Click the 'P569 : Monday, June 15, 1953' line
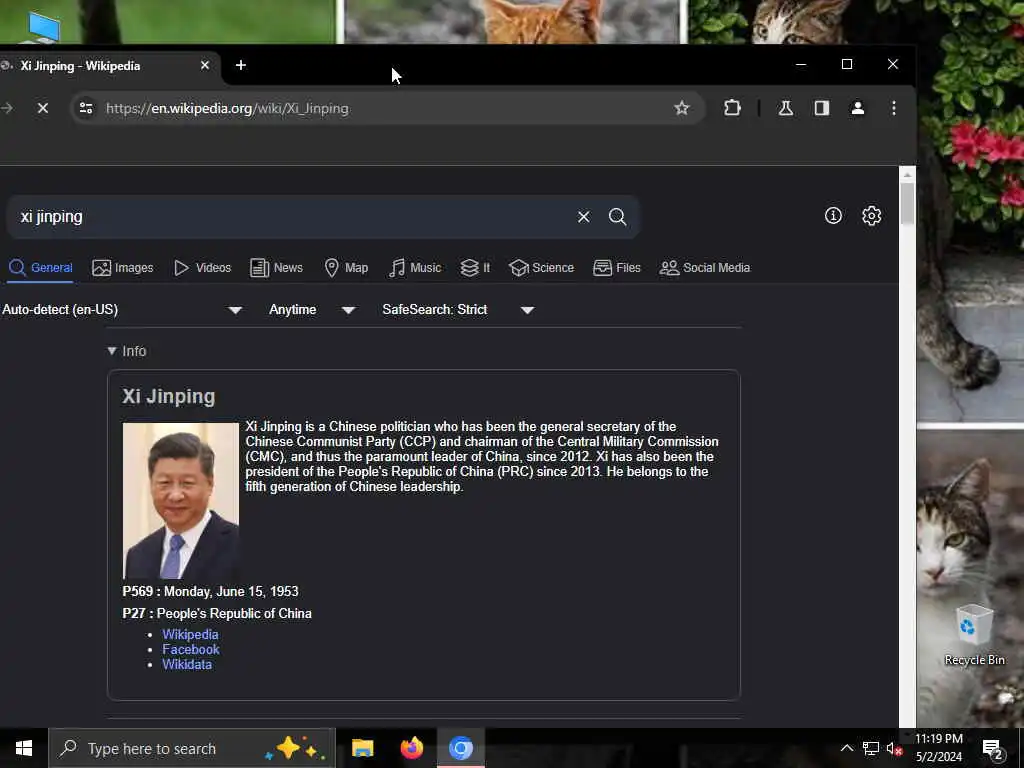1024x768 pixels. [210, 591]
